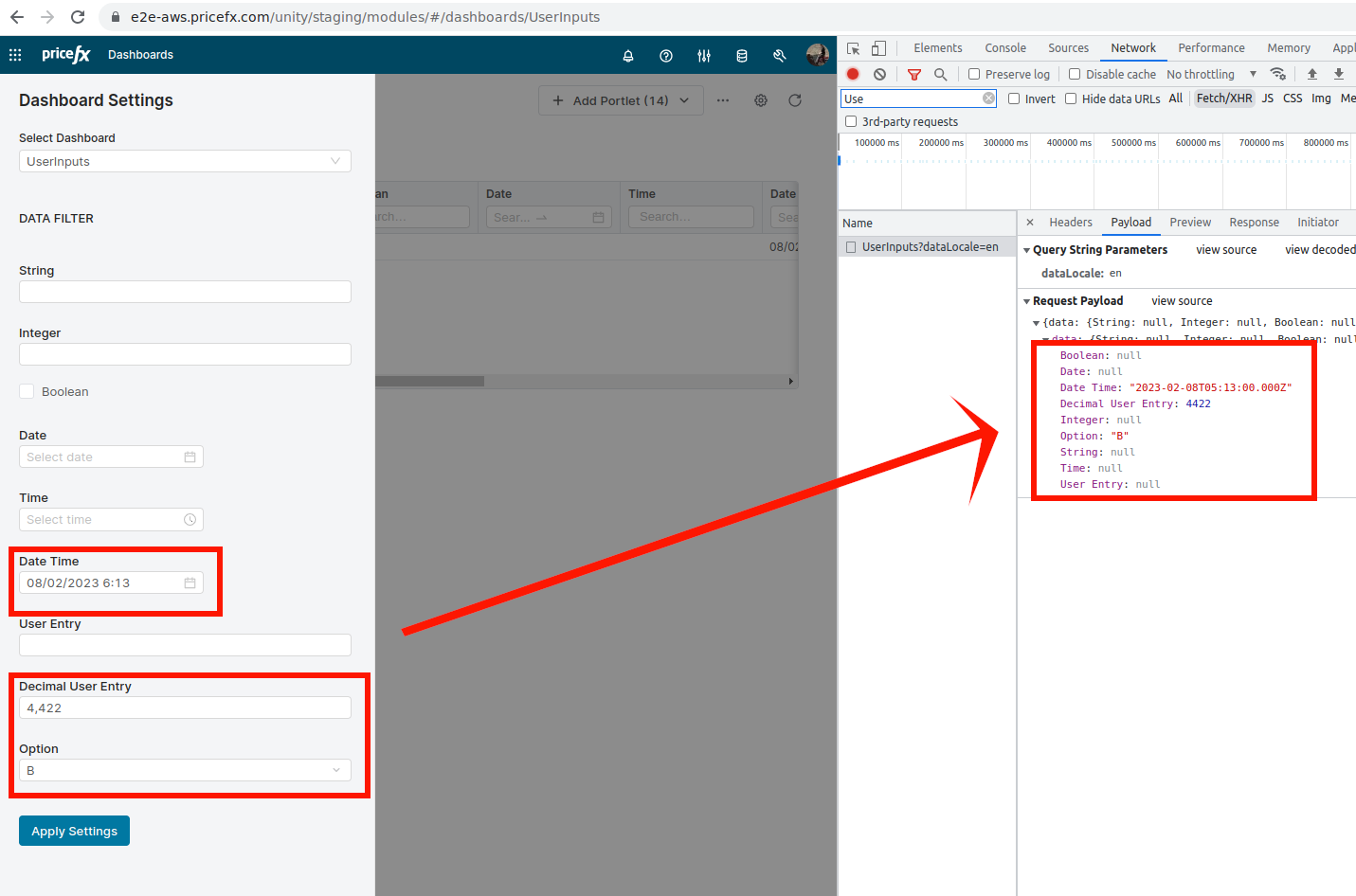Click the record network log button
Screen dimensions: 1356x896
853,74
